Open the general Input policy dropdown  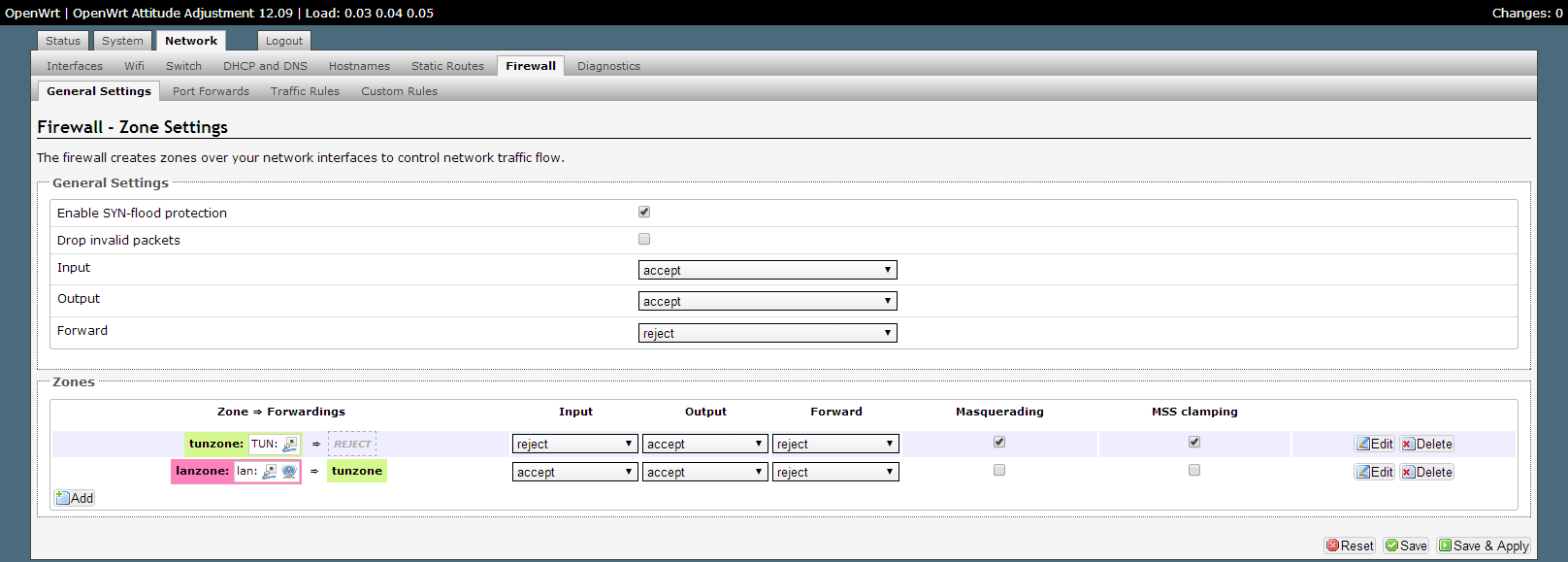tap(768, 270)
